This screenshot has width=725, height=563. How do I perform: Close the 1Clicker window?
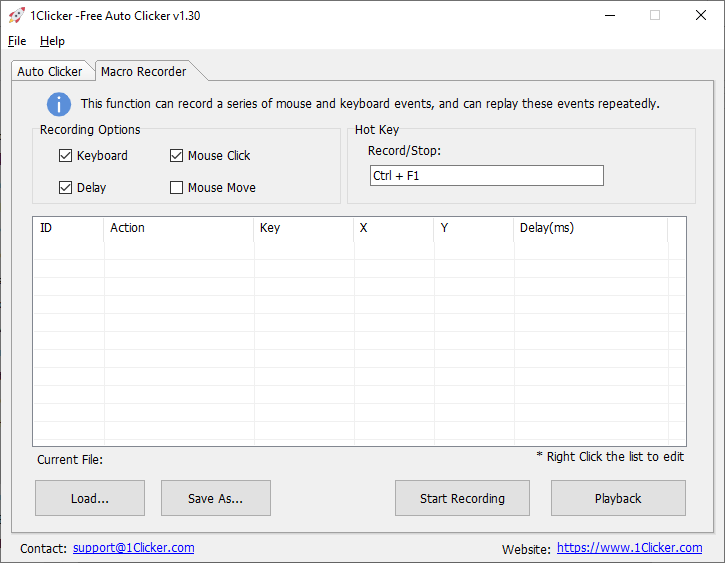pyautogui.click(x=701, y=15)
